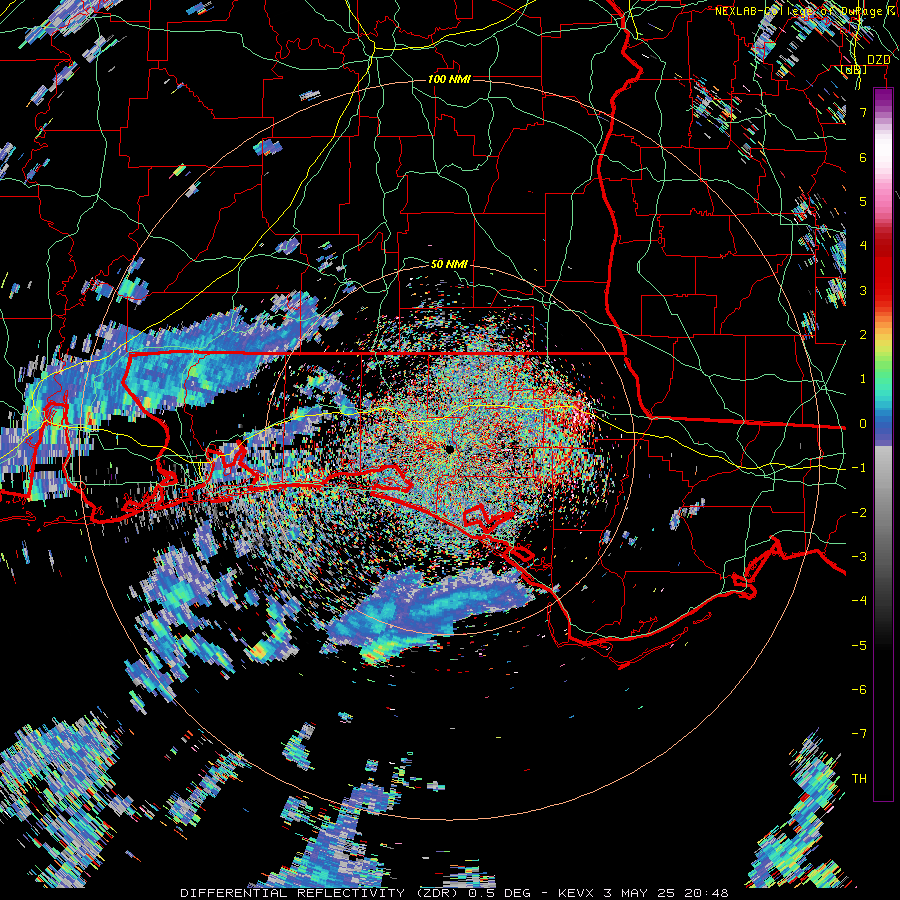This screenshot has height=900, width=900.
Task: Click the "-3" value on the scale
Action: pyautogui.click(x=859, y=557)
